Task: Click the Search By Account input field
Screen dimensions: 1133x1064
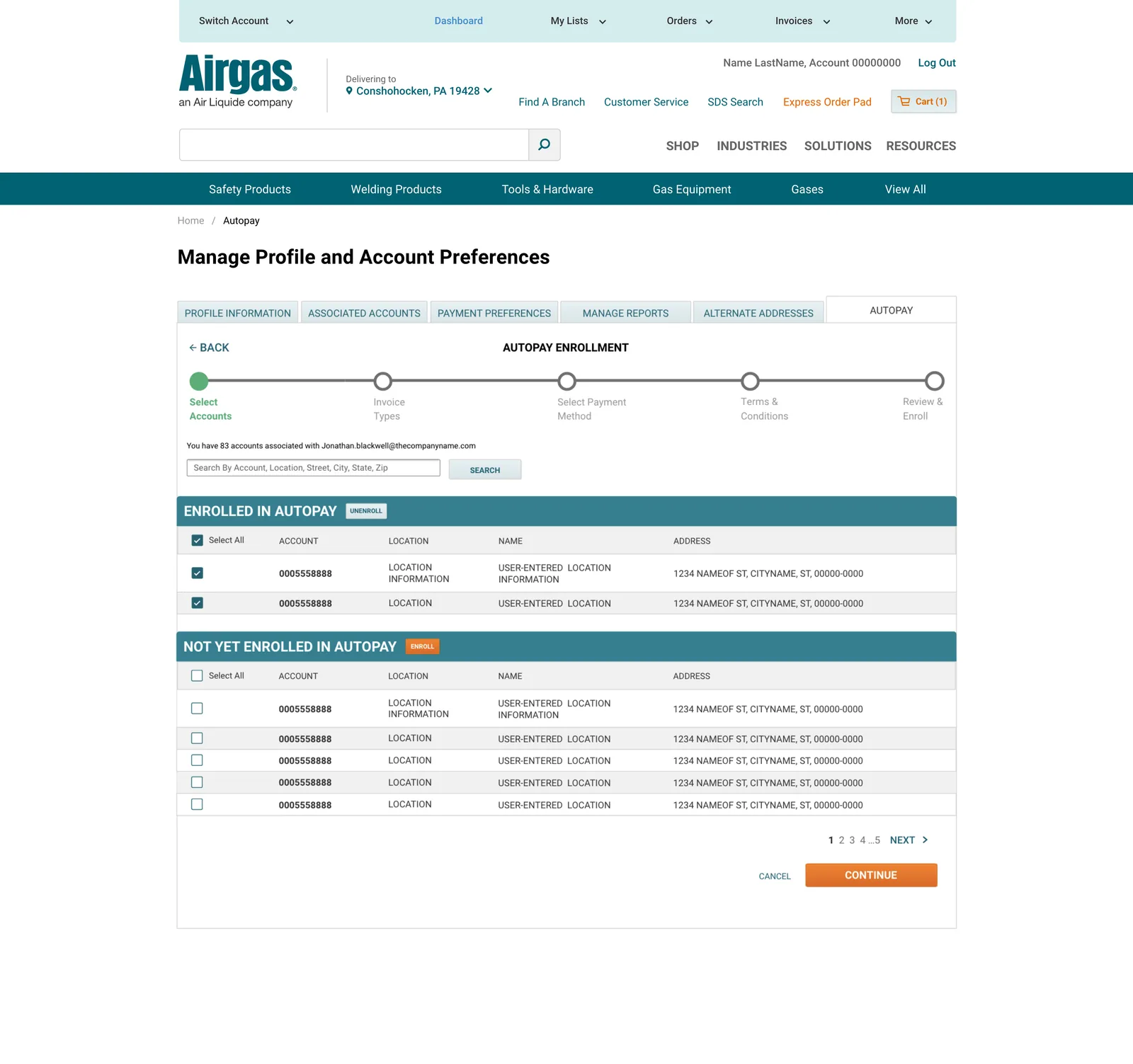Action: click(x=313, y=468)
